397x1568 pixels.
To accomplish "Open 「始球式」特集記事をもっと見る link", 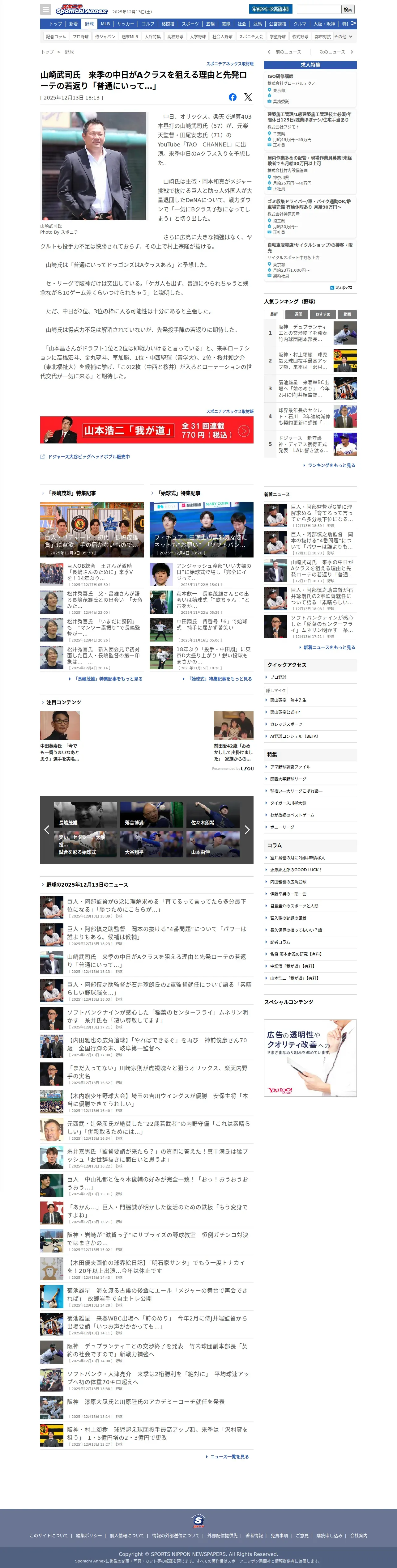I will (217, 679).
